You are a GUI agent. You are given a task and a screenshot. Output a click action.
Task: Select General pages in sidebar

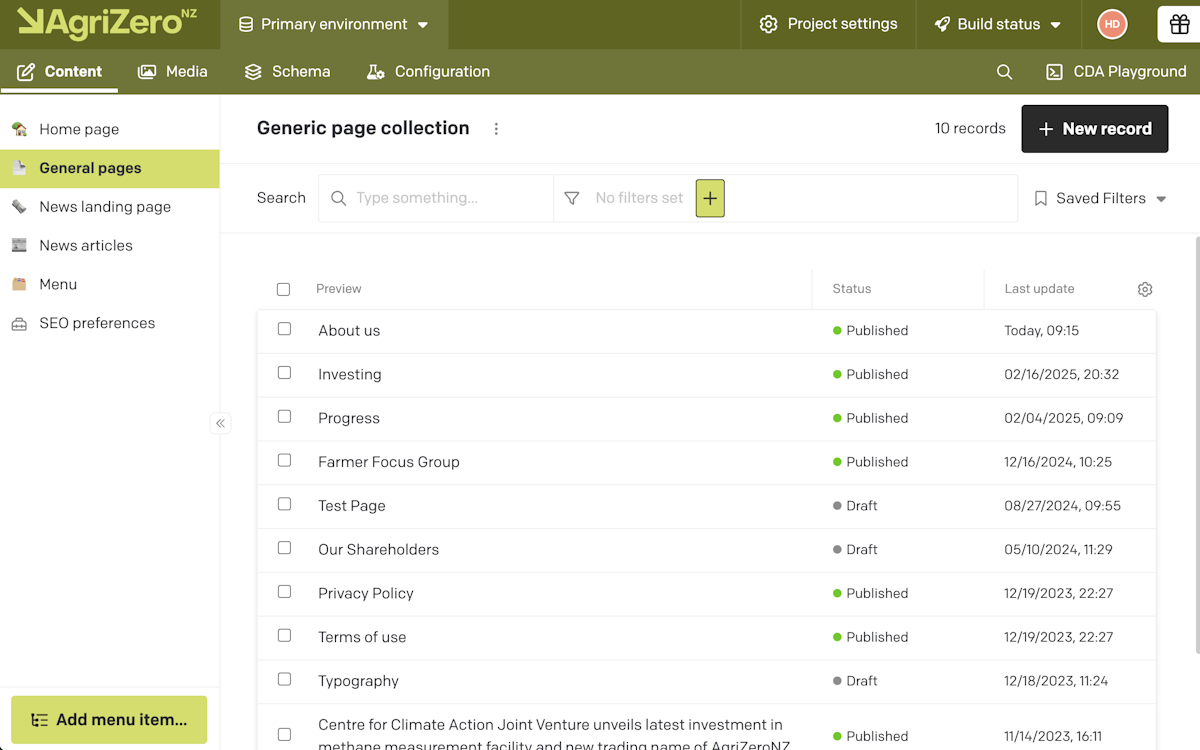110,168
